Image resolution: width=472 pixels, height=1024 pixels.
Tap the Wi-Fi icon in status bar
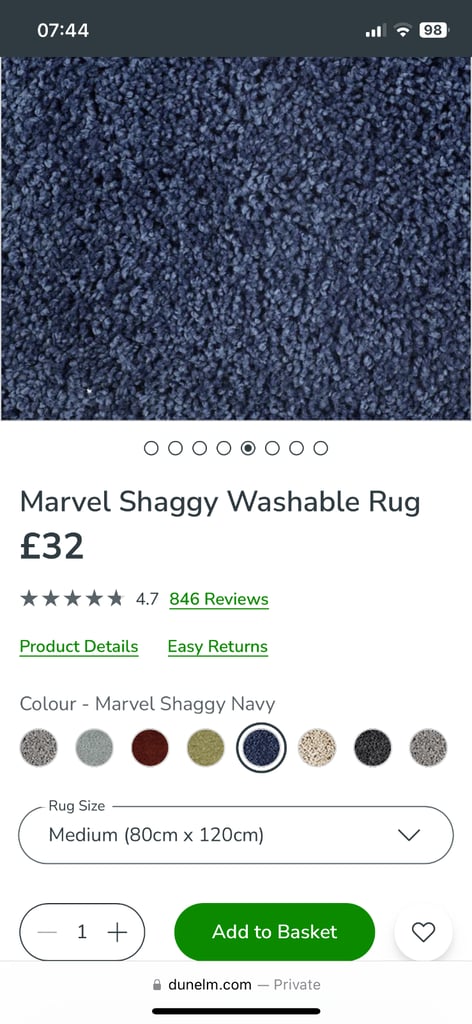point(403,30)
